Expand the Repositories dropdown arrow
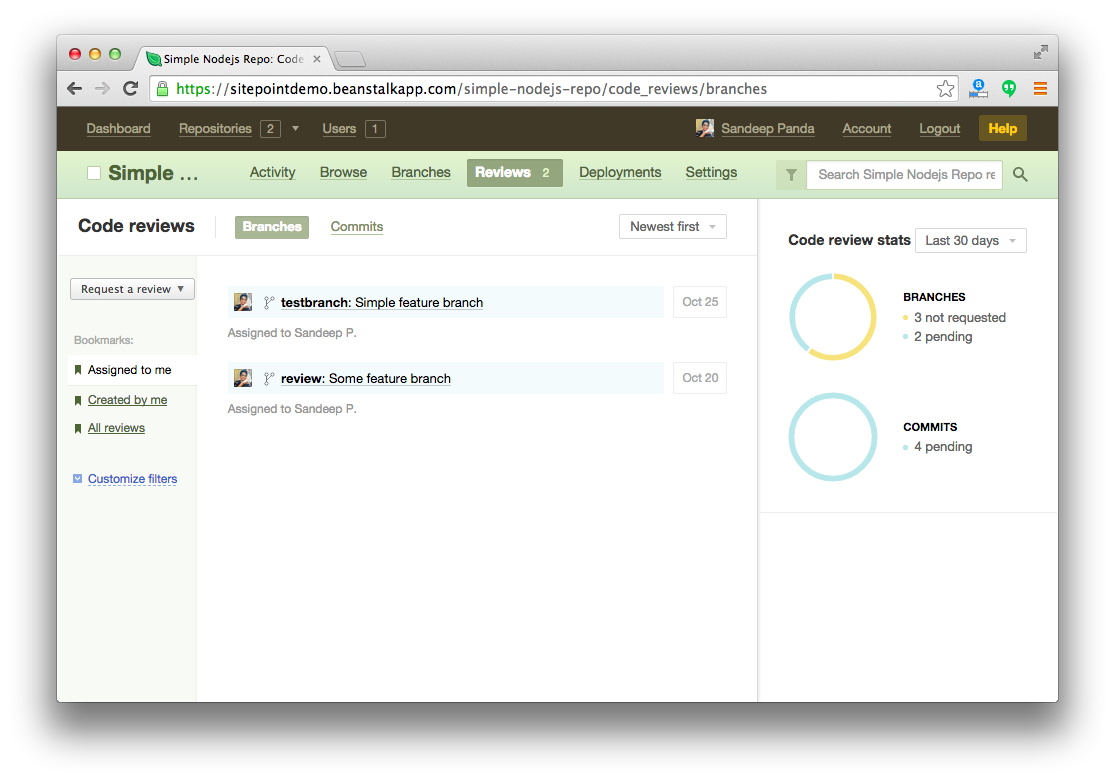This screenshot has height=781, width=1115. tap(295, 129)
